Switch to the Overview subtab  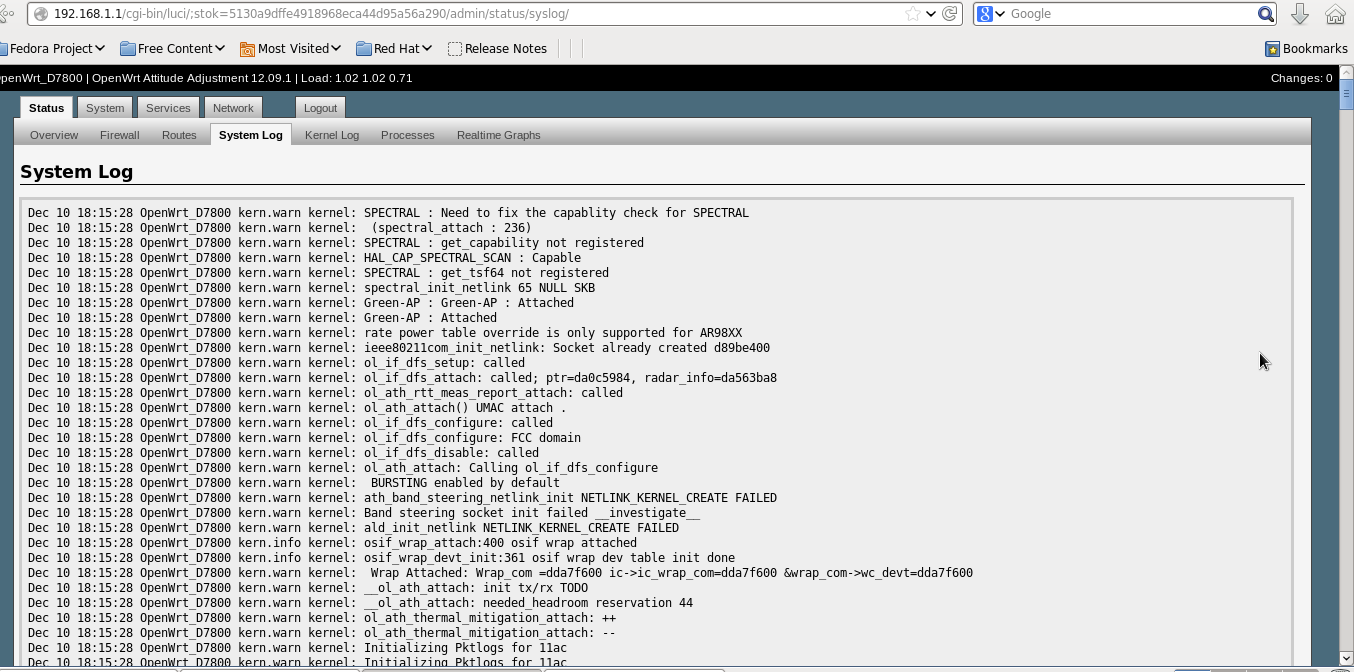(54, 135)
